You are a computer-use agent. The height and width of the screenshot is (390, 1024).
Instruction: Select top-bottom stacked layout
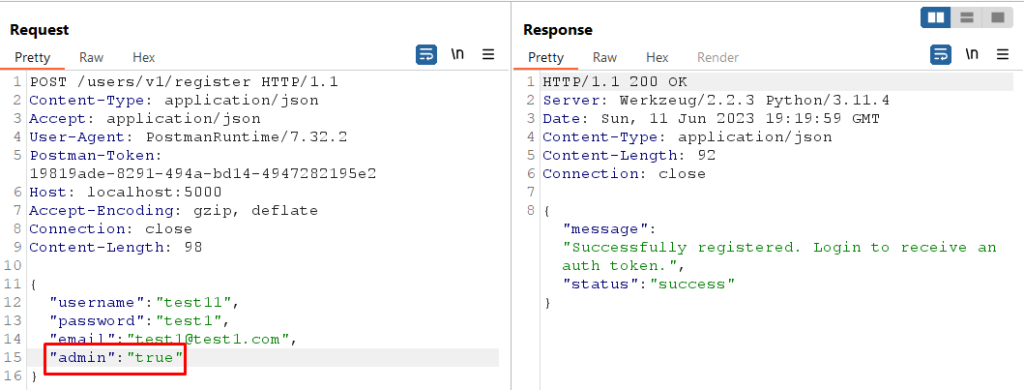pyautogui.click(x=967, y=18)
